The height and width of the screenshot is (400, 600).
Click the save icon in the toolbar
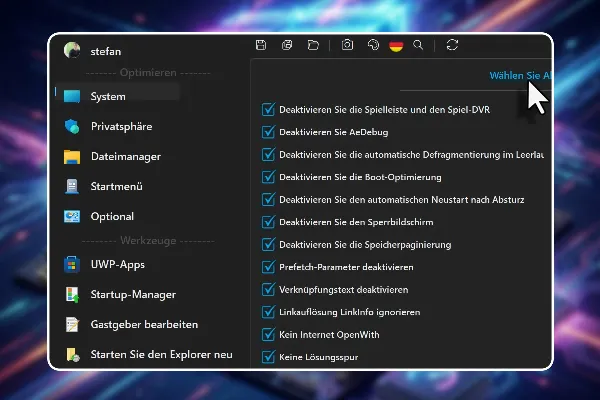tap(261, 45)
